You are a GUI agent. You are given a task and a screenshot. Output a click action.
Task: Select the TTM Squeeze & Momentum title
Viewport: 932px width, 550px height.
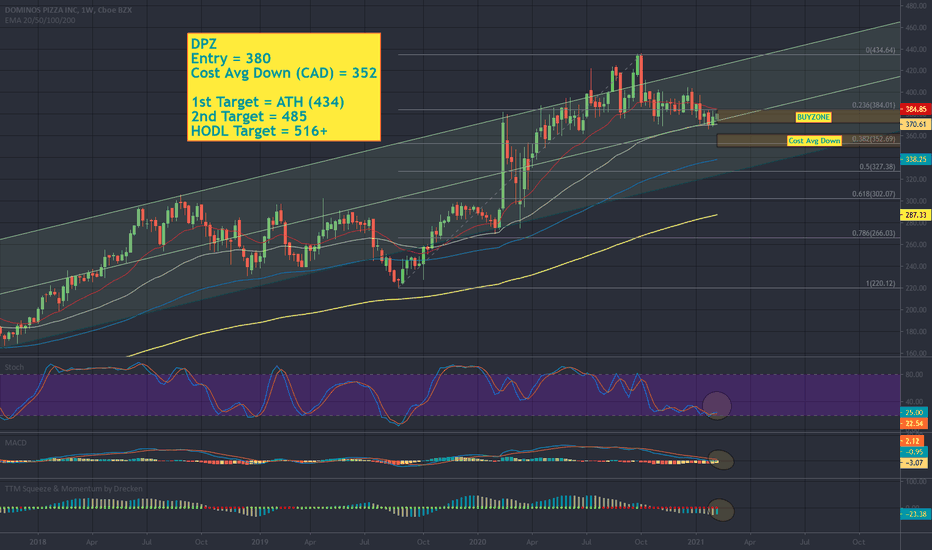pyautogui.click(x=74, y=489)
